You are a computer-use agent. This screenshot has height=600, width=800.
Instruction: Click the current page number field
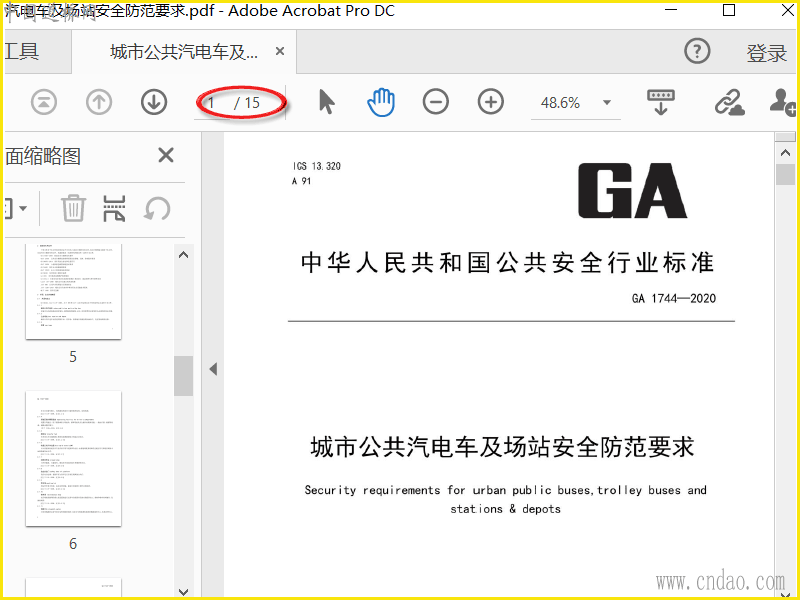coord(211,103)
